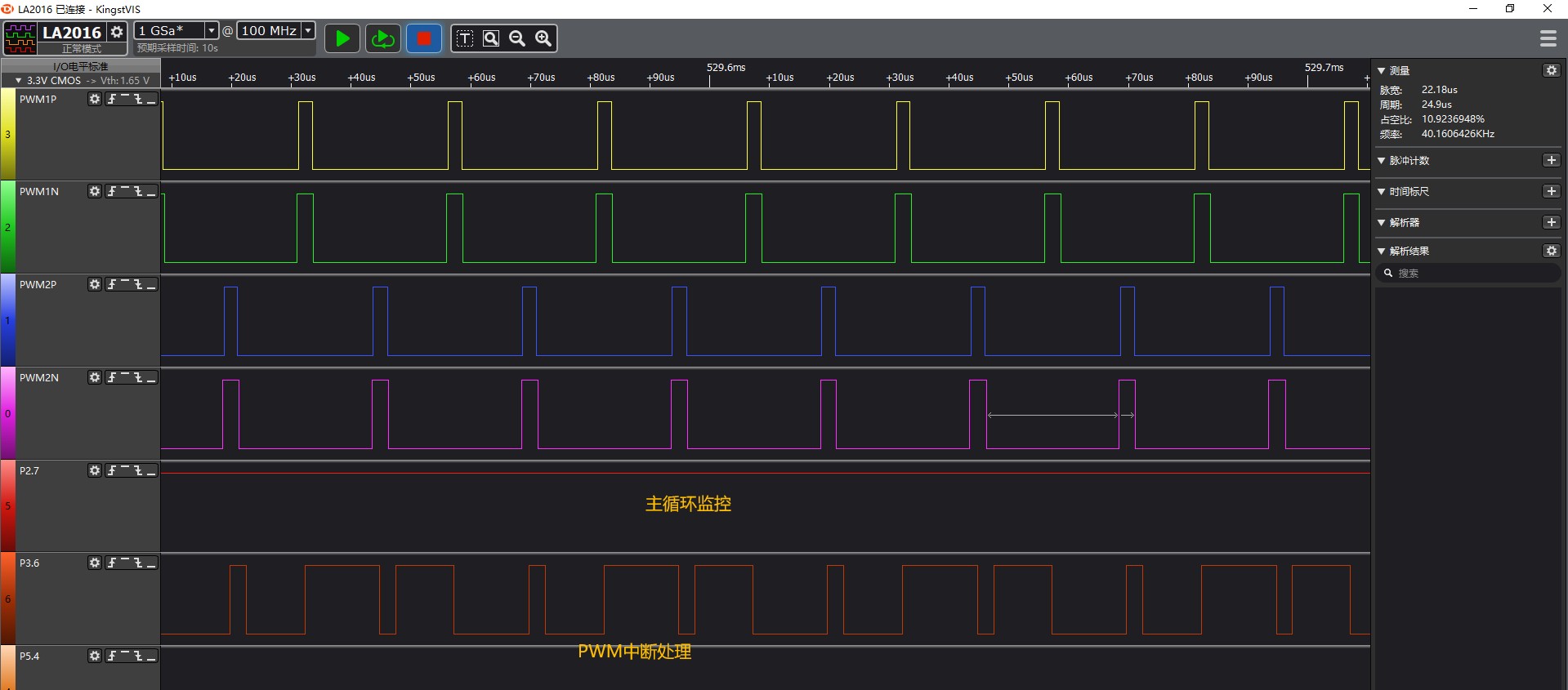The image size is (1568, 690).
Task: Expand the 3.3V CMOS threshold selector
Action: pyautogui.click(x=18, y=80)
